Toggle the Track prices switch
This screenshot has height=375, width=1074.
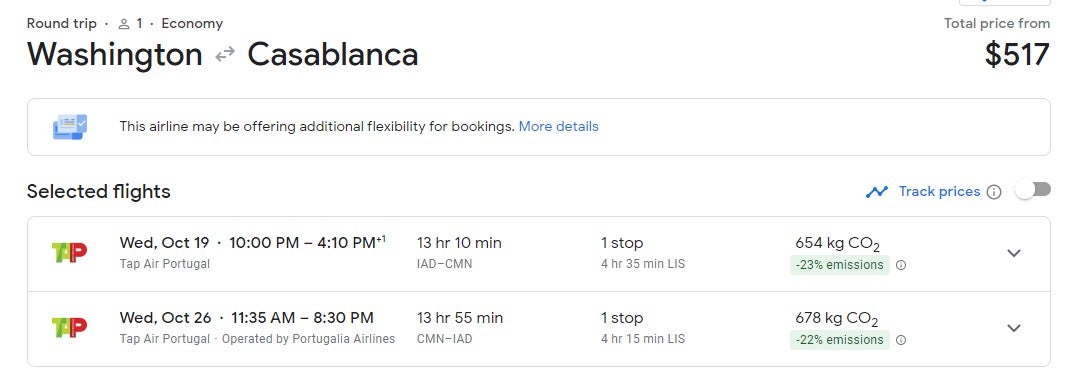[1033, 190]
